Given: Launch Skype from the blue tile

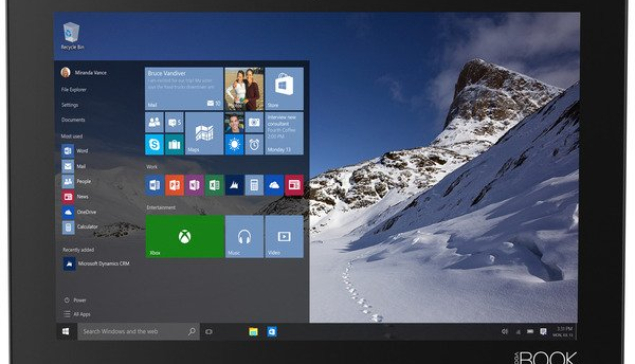Looking at the screenshot, I should [x=154, y=145].
